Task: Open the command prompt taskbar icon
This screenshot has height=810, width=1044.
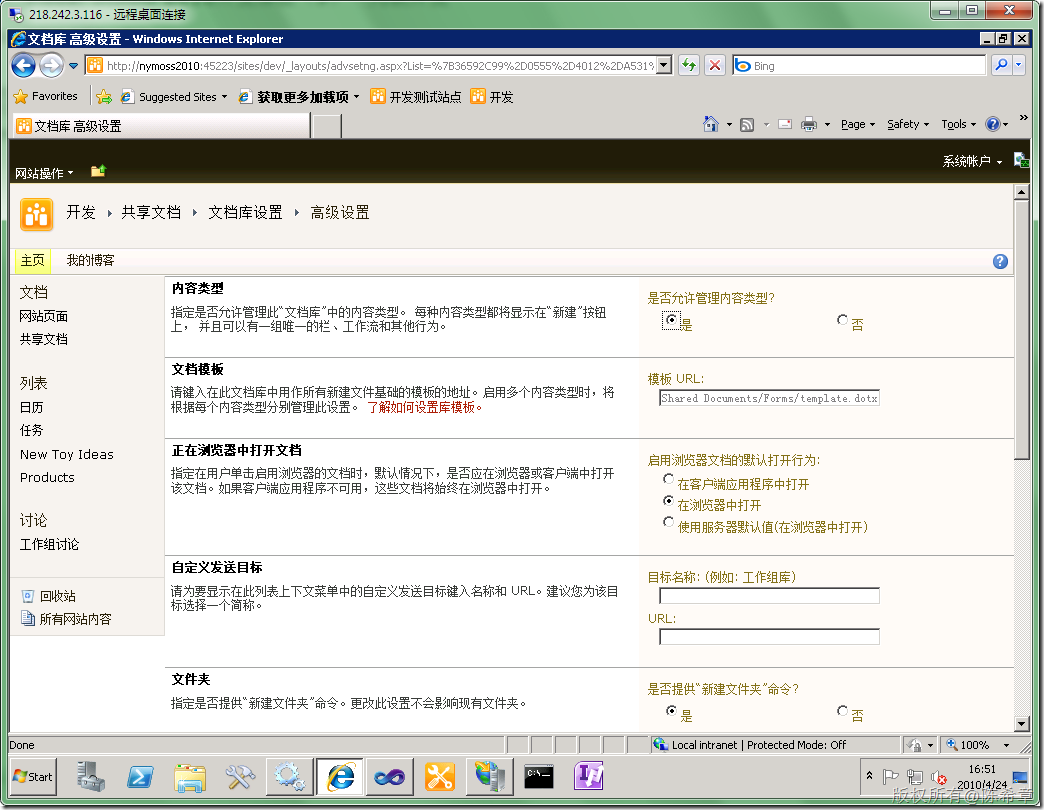Action: (539, 777)
